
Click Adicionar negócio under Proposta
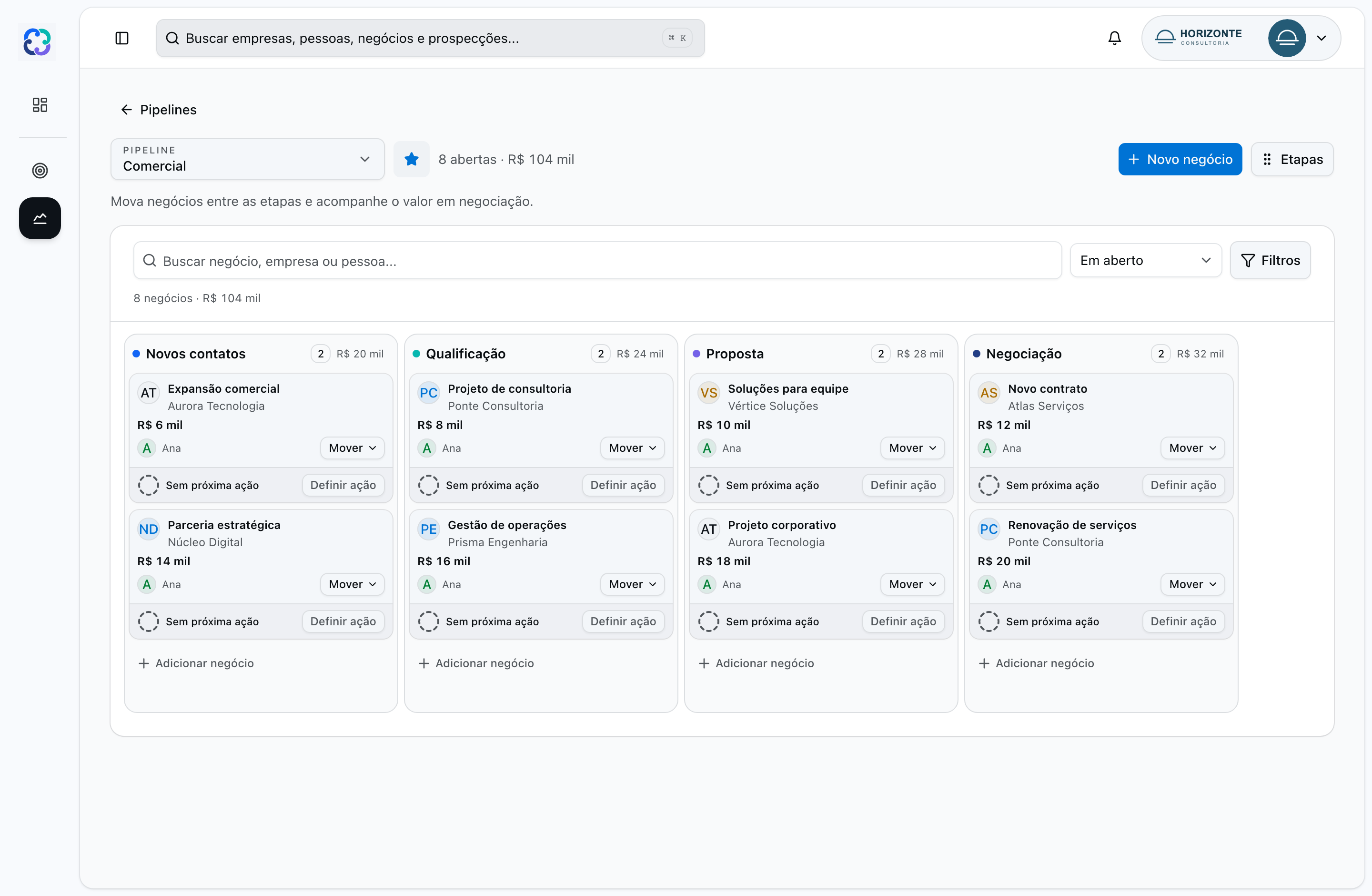pos(757,663)
